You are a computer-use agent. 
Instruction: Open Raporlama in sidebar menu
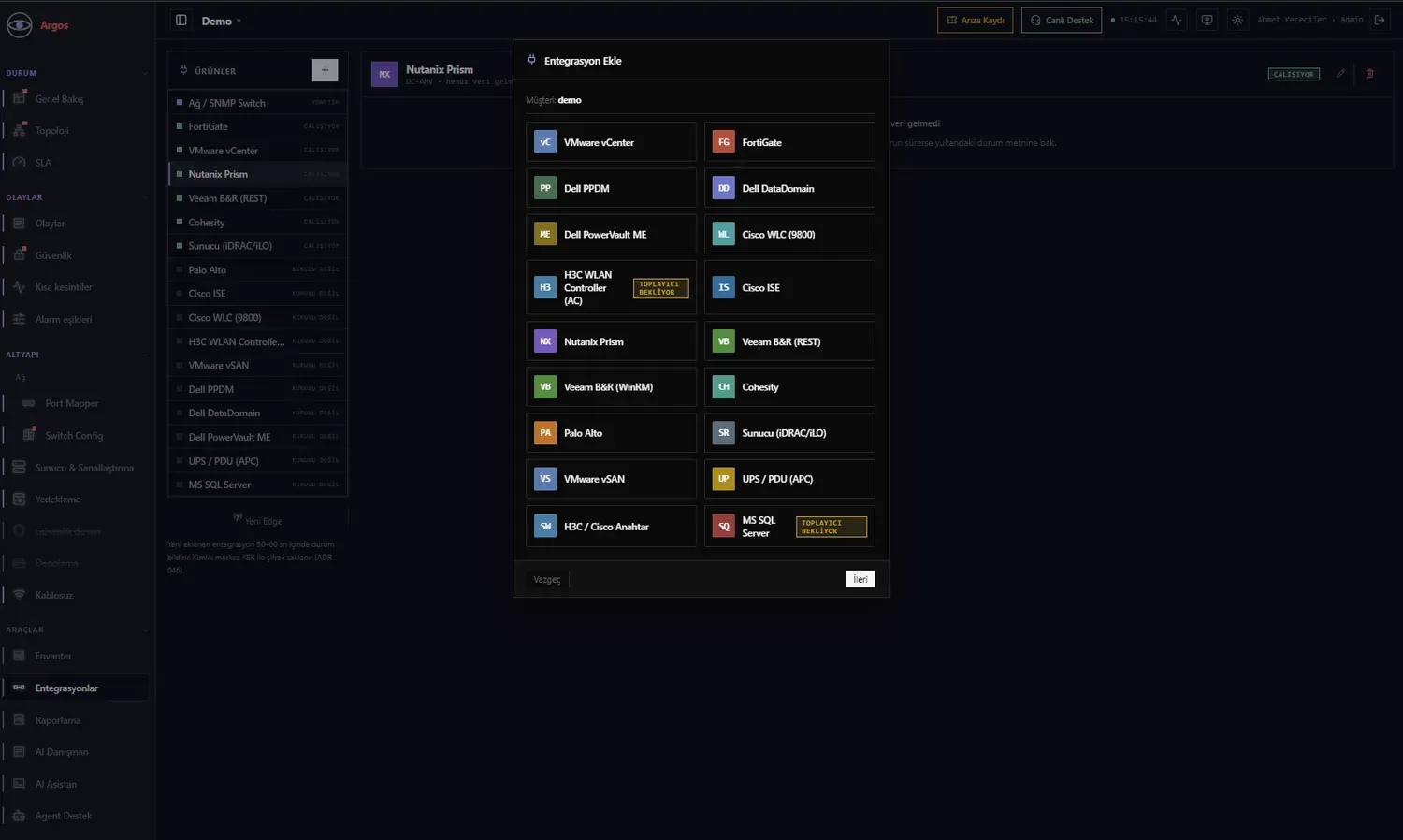click(76, 720)
